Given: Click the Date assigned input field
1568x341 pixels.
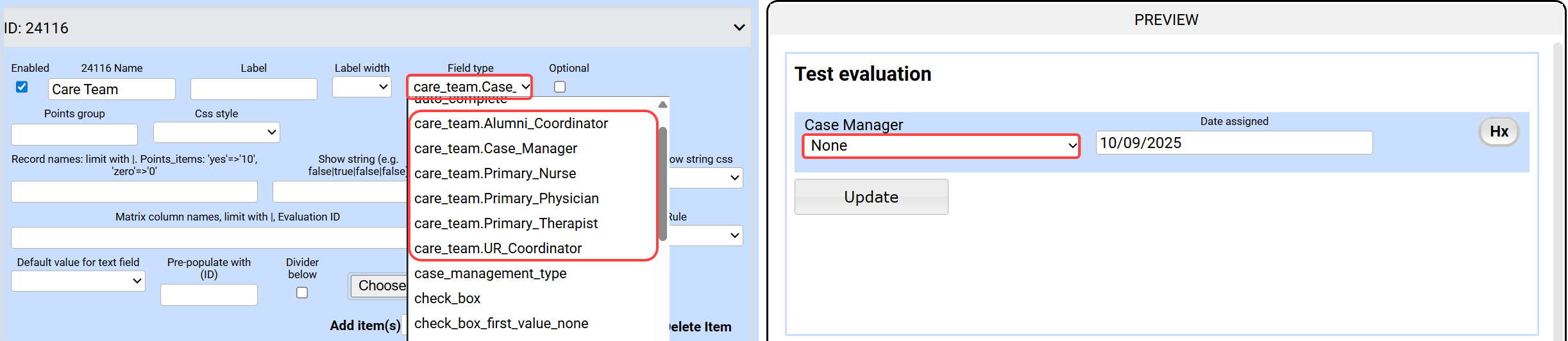Looking at the screenshot, I should pos(1233,143).
